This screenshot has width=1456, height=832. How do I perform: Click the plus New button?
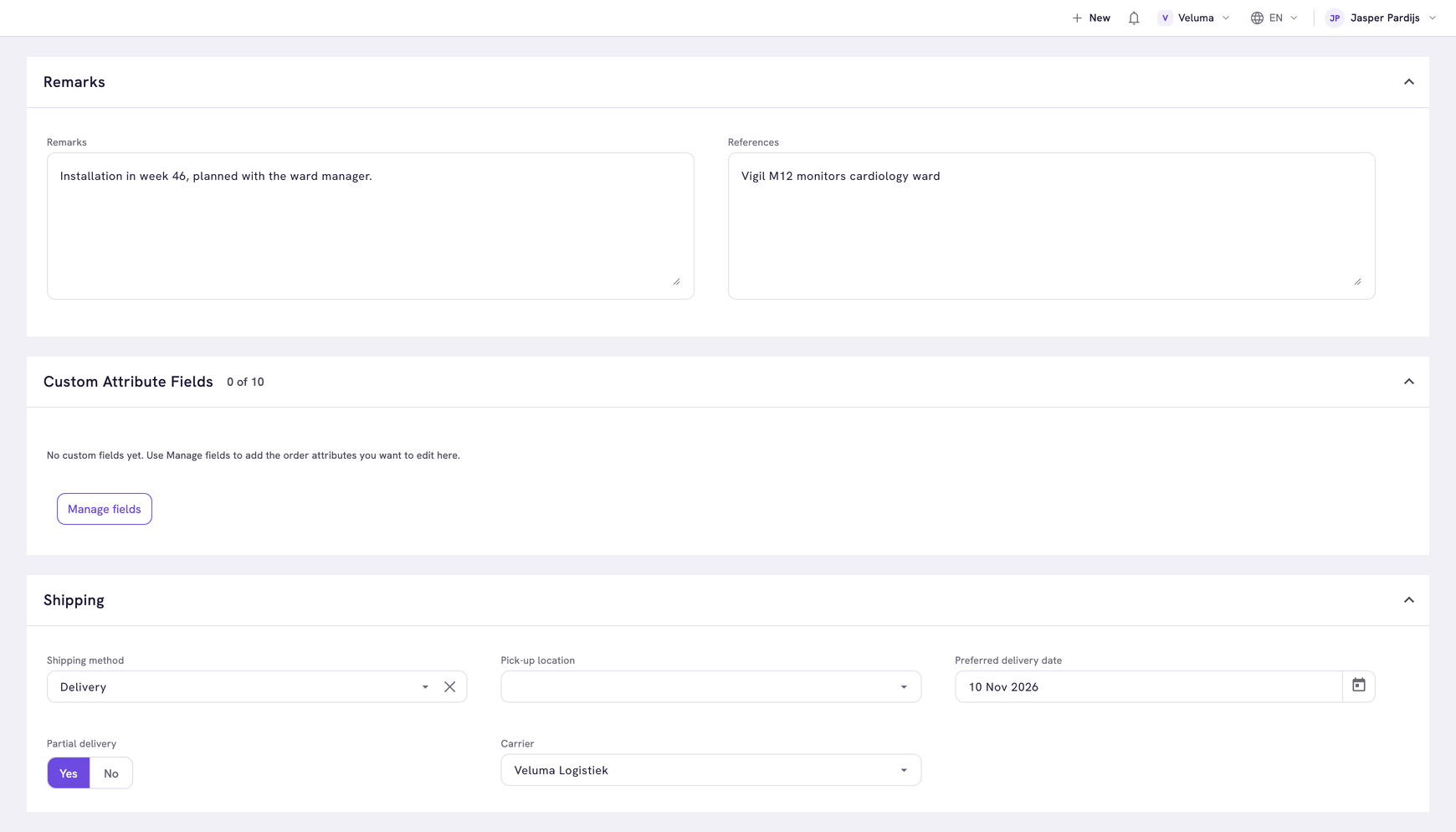tap(1091, 18)
